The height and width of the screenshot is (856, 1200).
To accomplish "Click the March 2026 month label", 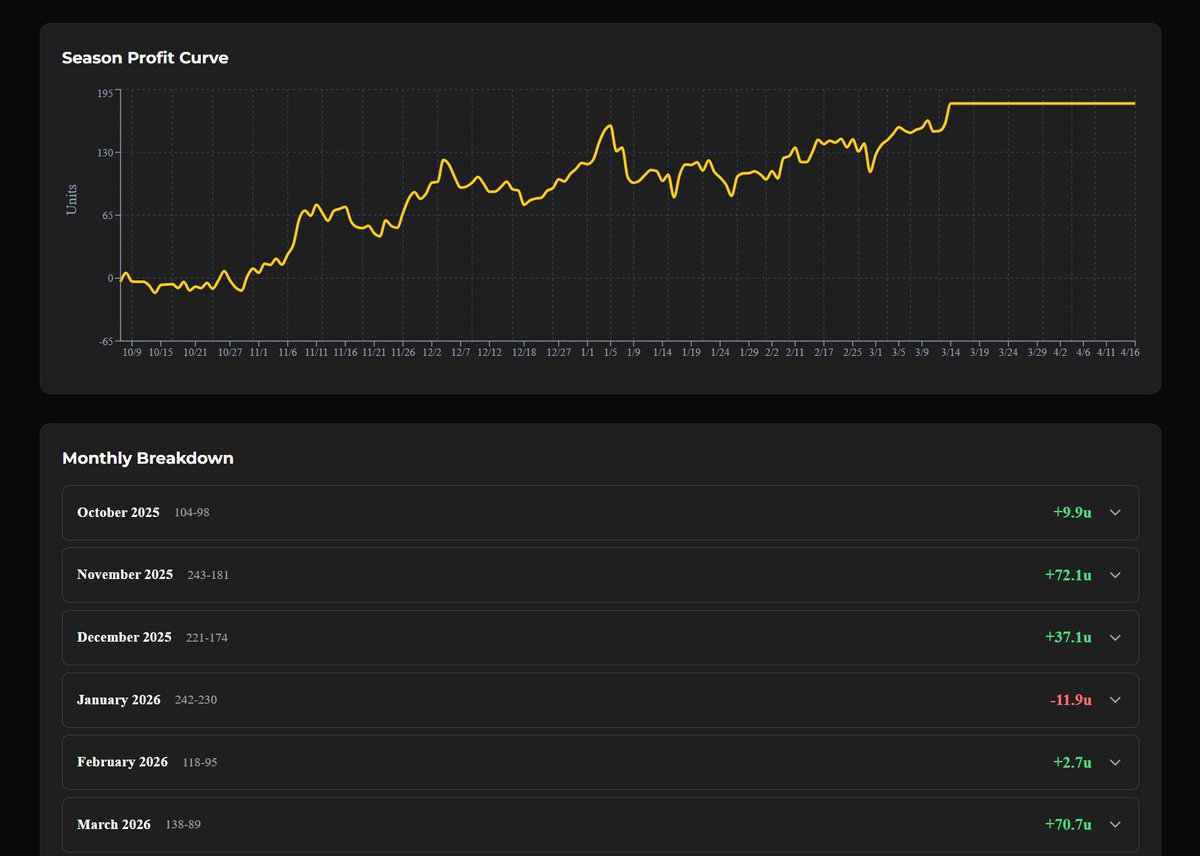I will click(x=114, y=825).
